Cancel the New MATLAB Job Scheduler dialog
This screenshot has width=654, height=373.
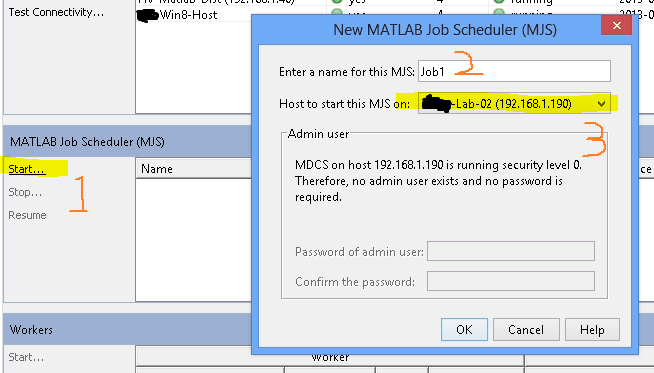(526, 330)
